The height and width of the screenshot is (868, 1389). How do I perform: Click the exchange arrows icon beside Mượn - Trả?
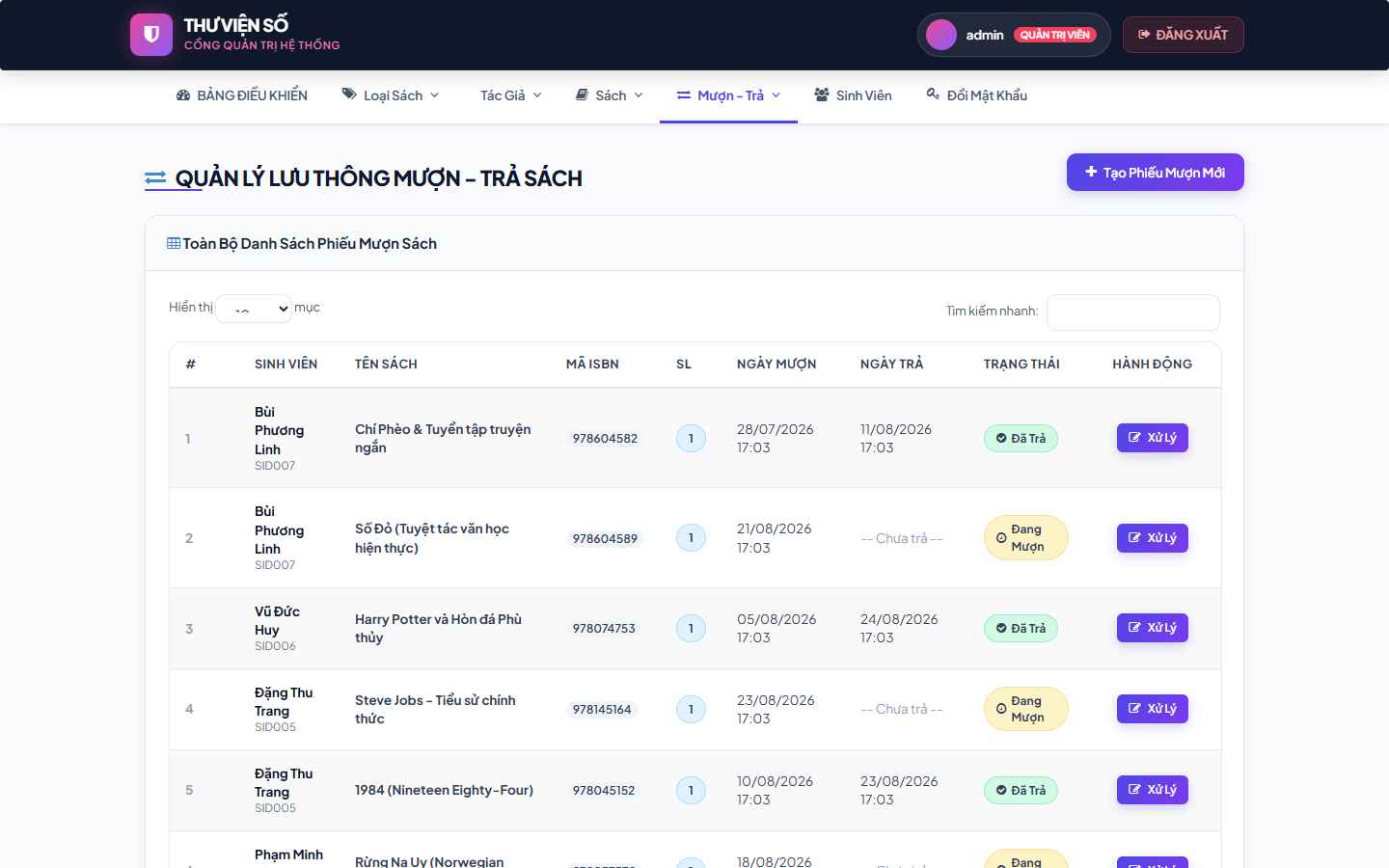coord(684,95)
